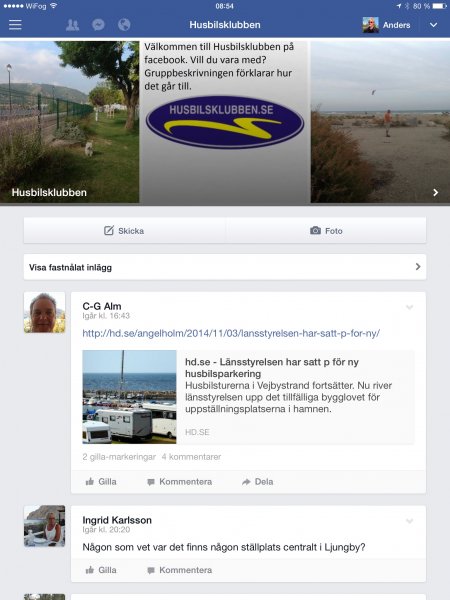Show pinned posts via Visa fastnålat inlägg
Viewport: 450px width, 600px height.
click(x=225, y=267)
